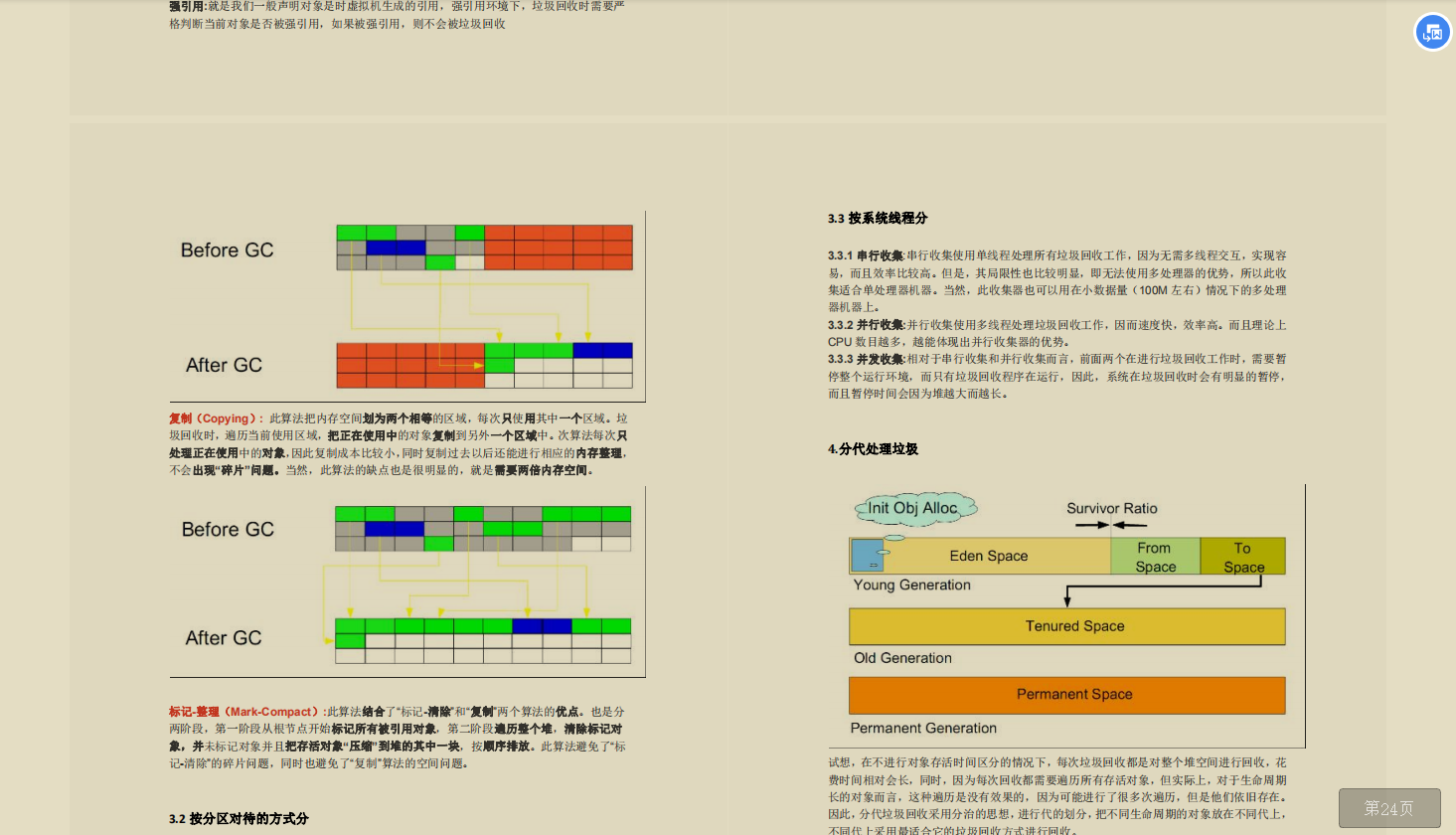
Task: Click the bold 强引用 term
Action: (x=188, y=7)
